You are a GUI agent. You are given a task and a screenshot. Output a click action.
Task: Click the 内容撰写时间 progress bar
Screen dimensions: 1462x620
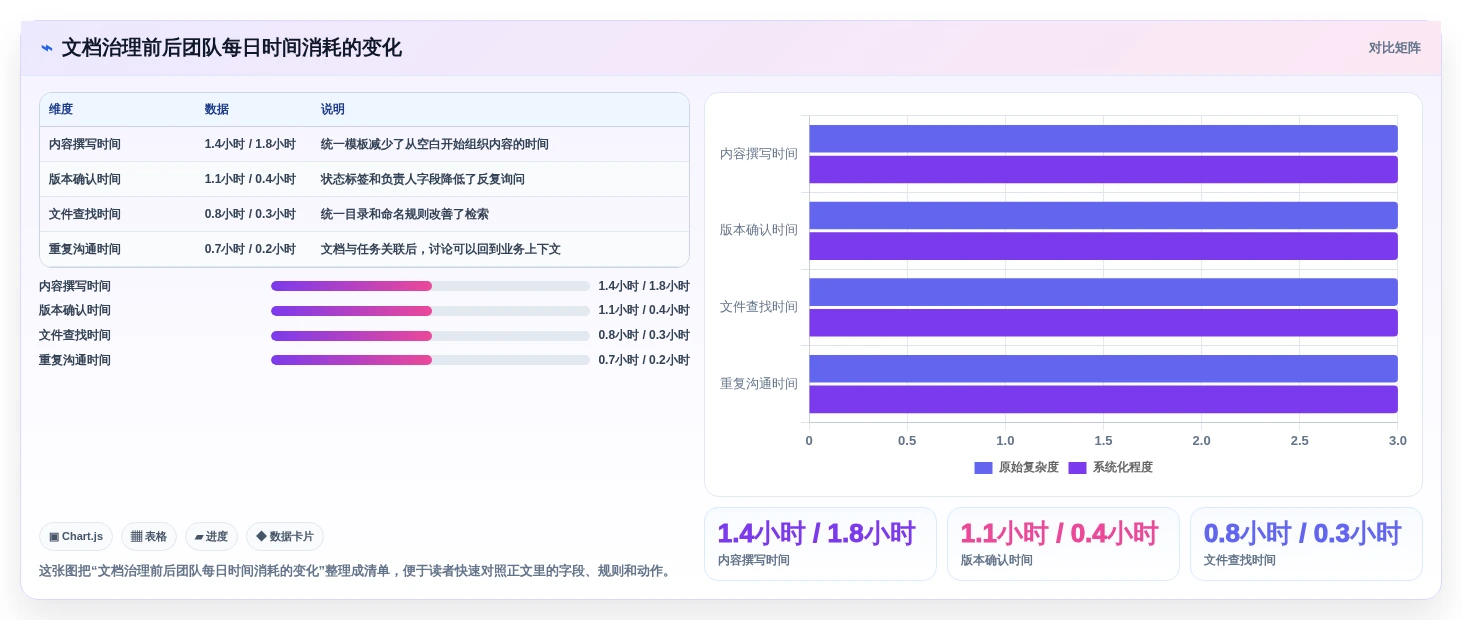click(x=430, y=286)
